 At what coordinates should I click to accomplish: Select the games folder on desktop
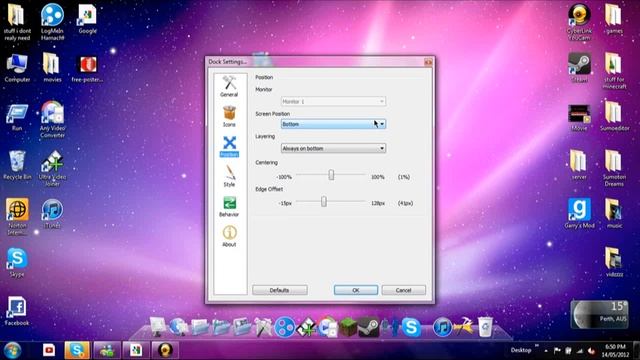pos(614,19)
